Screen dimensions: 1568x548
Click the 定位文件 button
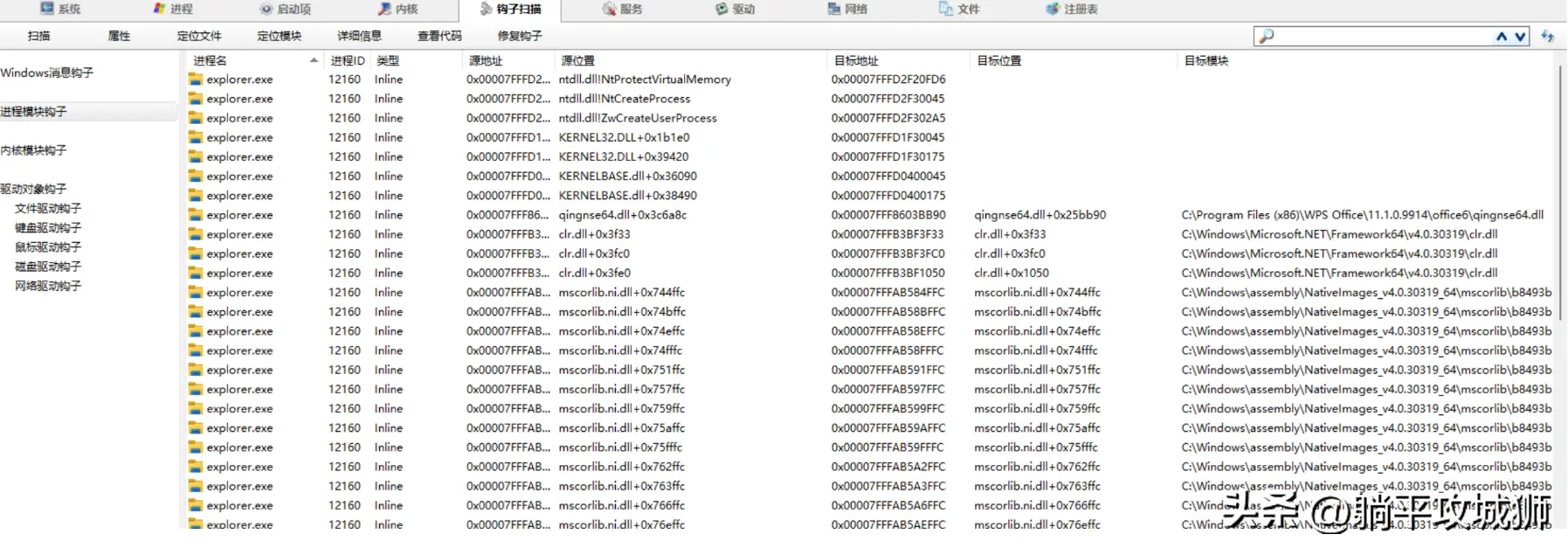click(x=199, y=36)
